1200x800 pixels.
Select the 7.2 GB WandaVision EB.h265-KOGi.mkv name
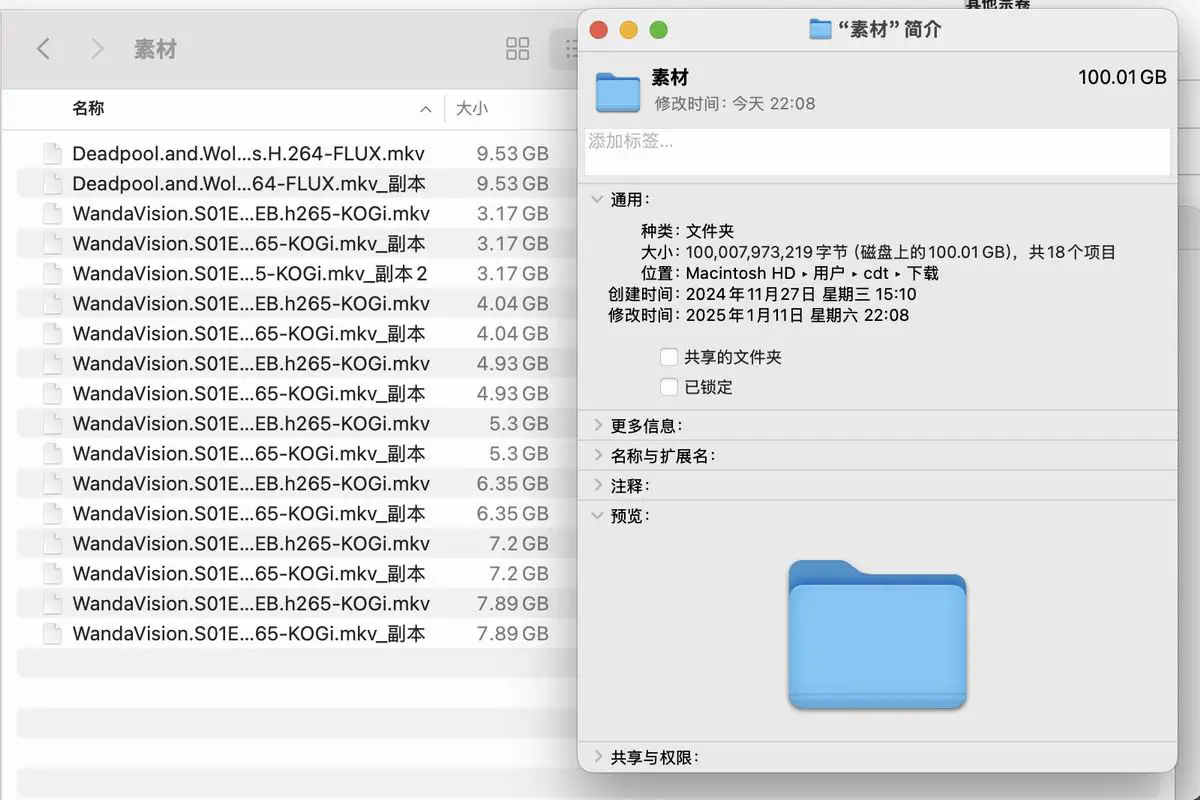pyautogui.click(x=251, y=544)
